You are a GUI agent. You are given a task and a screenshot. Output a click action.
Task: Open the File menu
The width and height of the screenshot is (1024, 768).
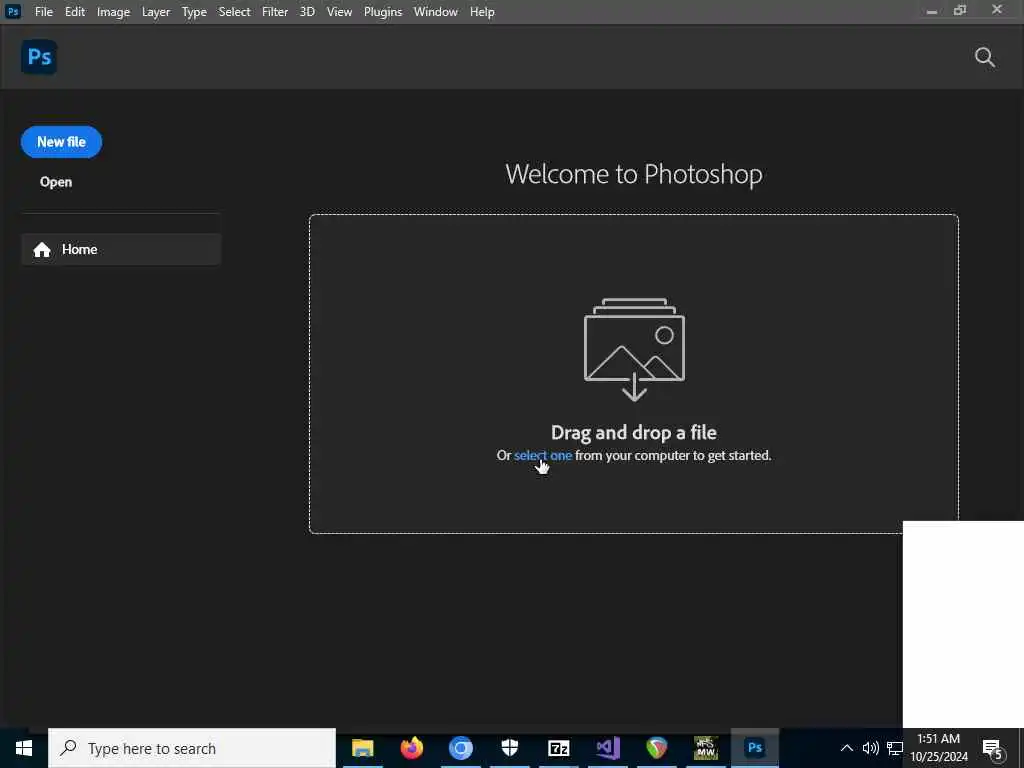point(44,12)
